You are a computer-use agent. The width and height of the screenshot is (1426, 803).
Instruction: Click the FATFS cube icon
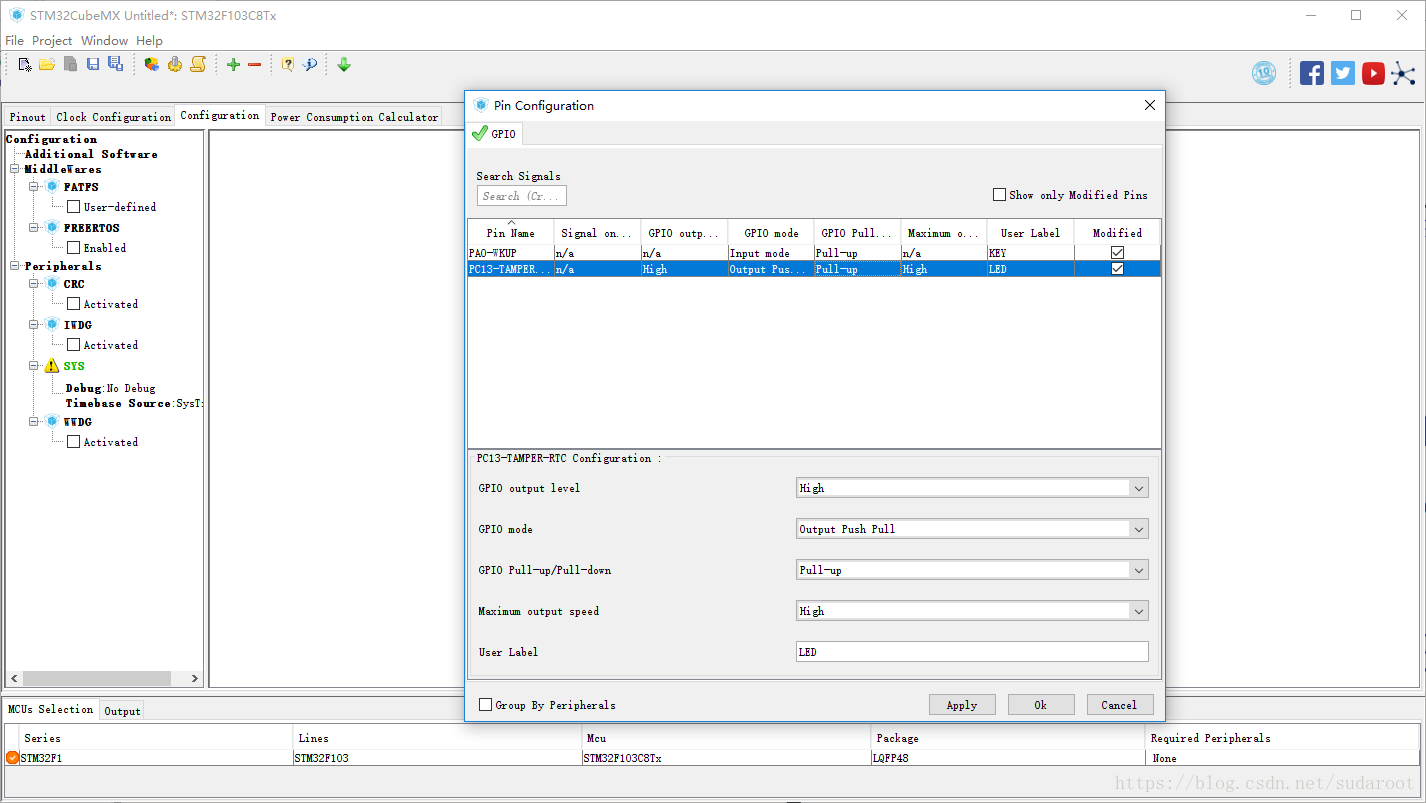tap(52, 186)
